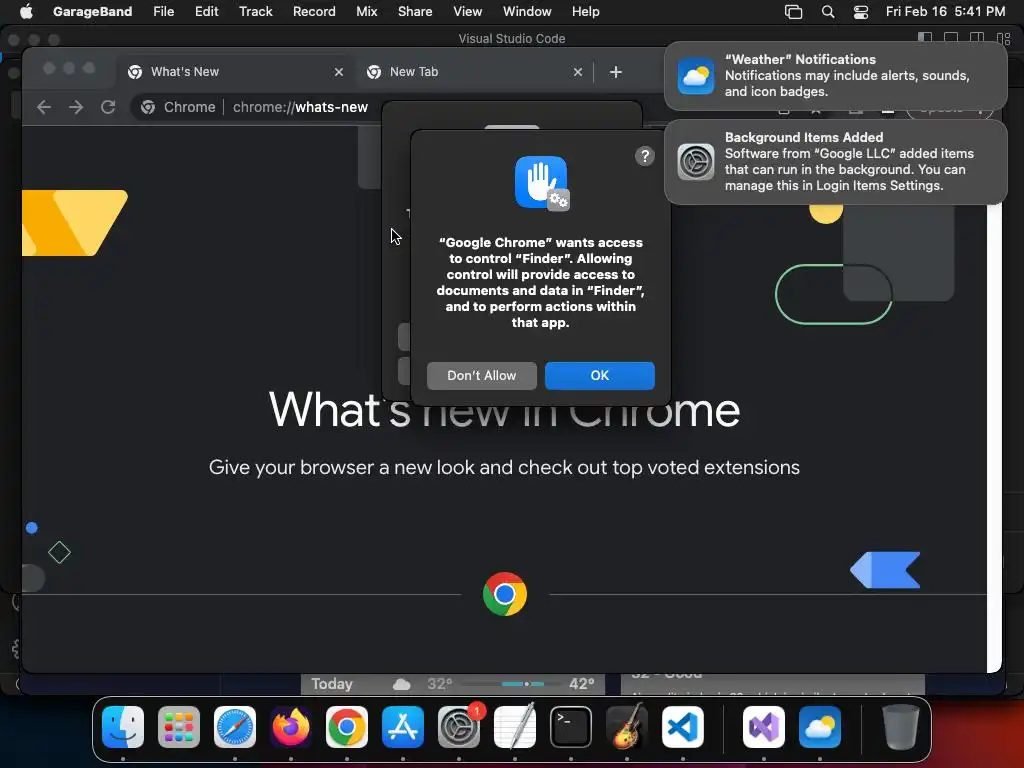Click the Stage Manager menu bar icon
Screen dimensions: 1024x768
click(793, 11)
